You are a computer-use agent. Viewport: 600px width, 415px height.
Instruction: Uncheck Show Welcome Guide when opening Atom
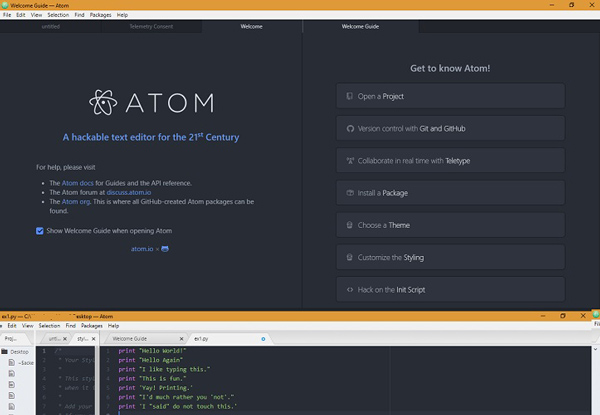[x=40, y=231]
